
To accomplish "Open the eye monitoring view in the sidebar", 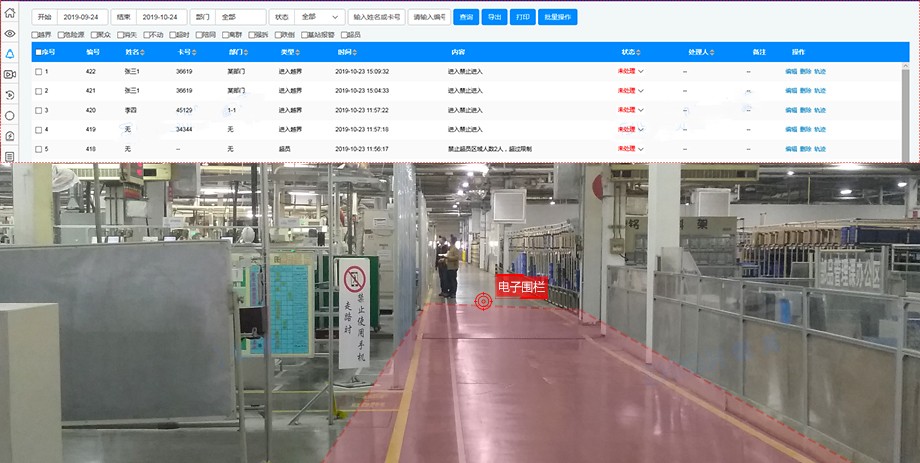I will (x=10, y=33).
